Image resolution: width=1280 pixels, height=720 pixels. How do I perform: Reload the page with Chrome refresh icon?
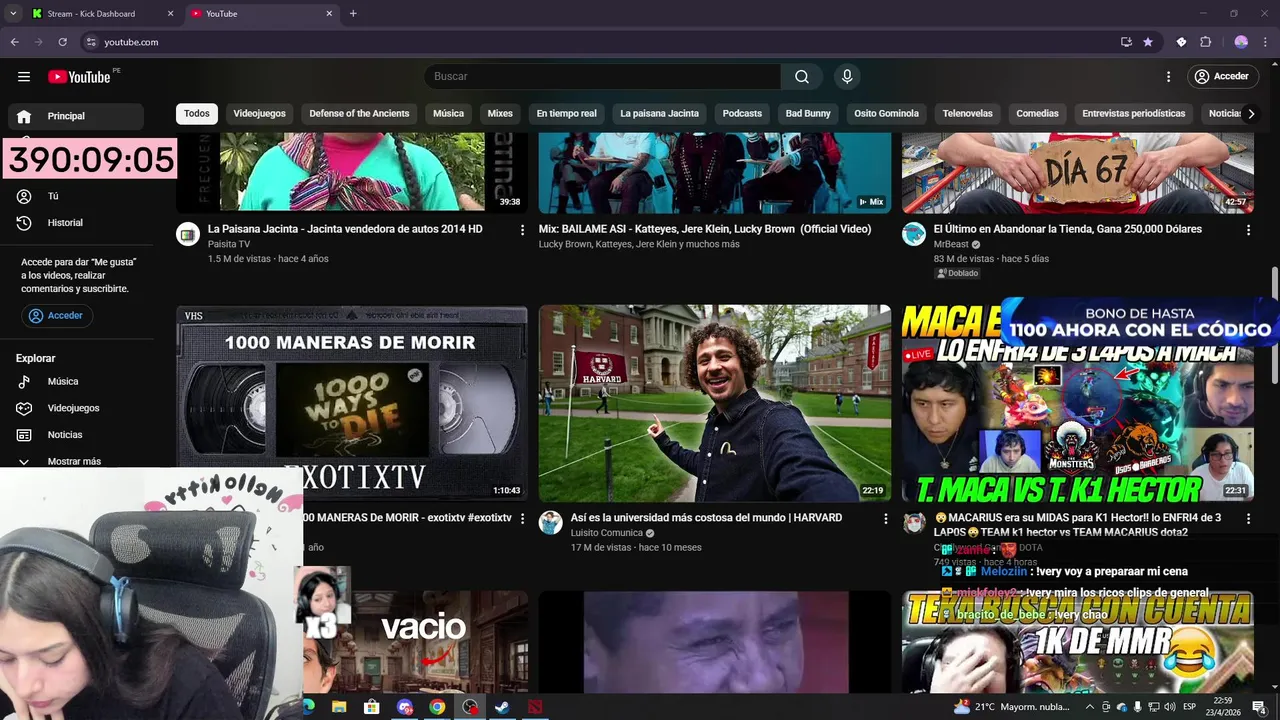point(62,42)
